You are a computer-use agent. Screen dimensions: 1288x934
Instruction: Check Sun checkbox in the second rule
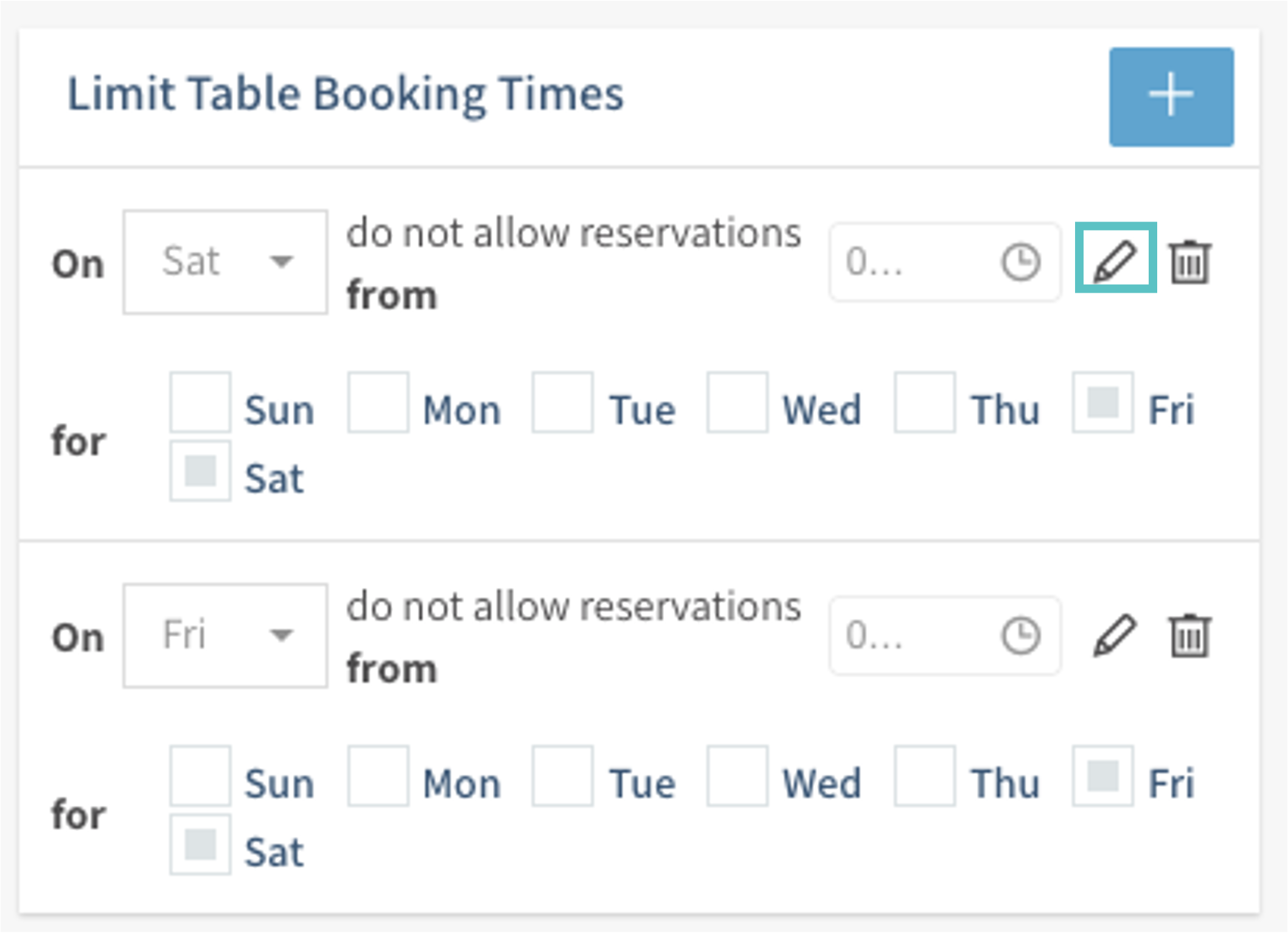tap(200, 776)
